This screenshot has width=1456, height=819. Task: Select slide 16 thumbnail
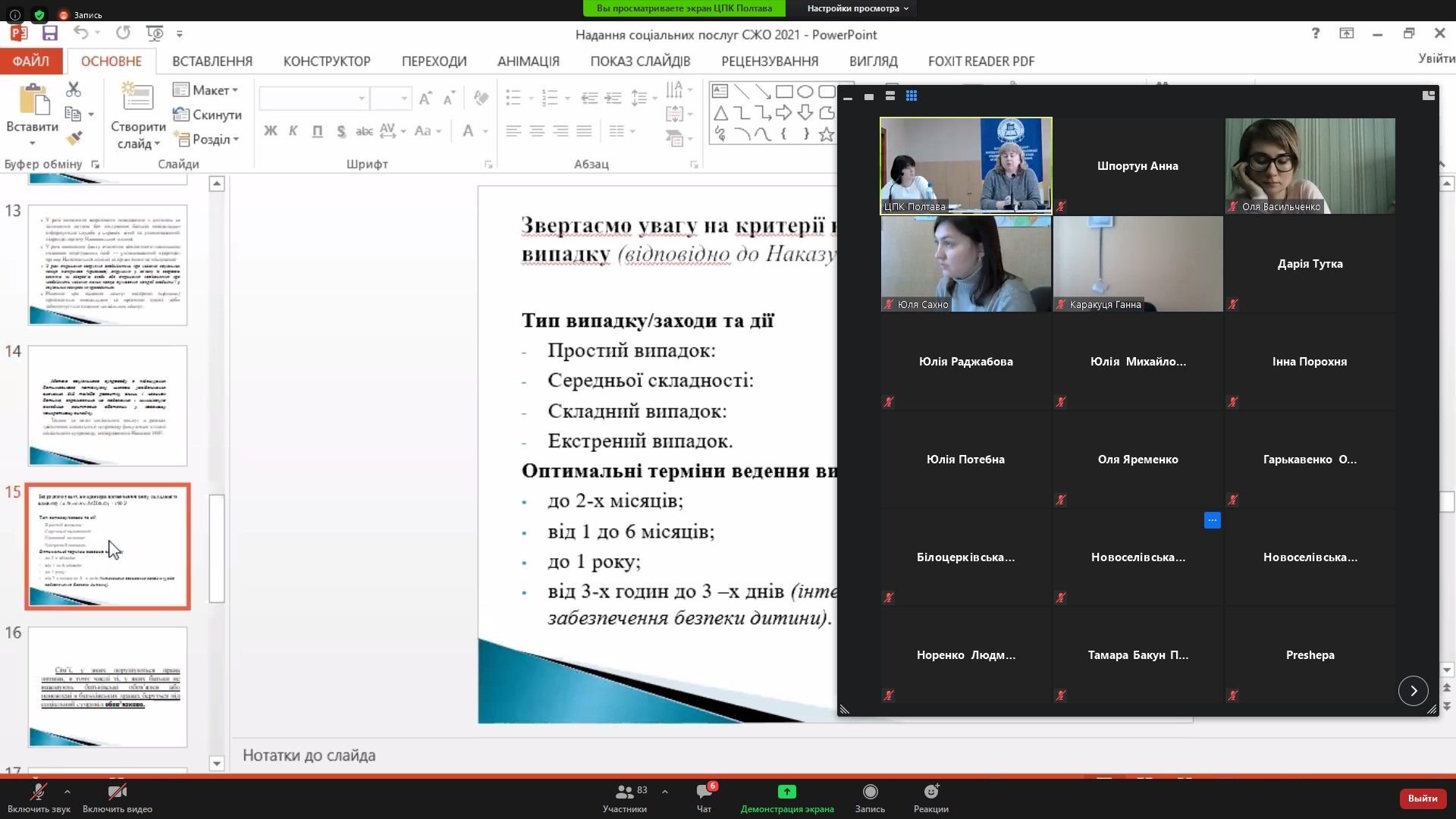(x=108, y=686)
